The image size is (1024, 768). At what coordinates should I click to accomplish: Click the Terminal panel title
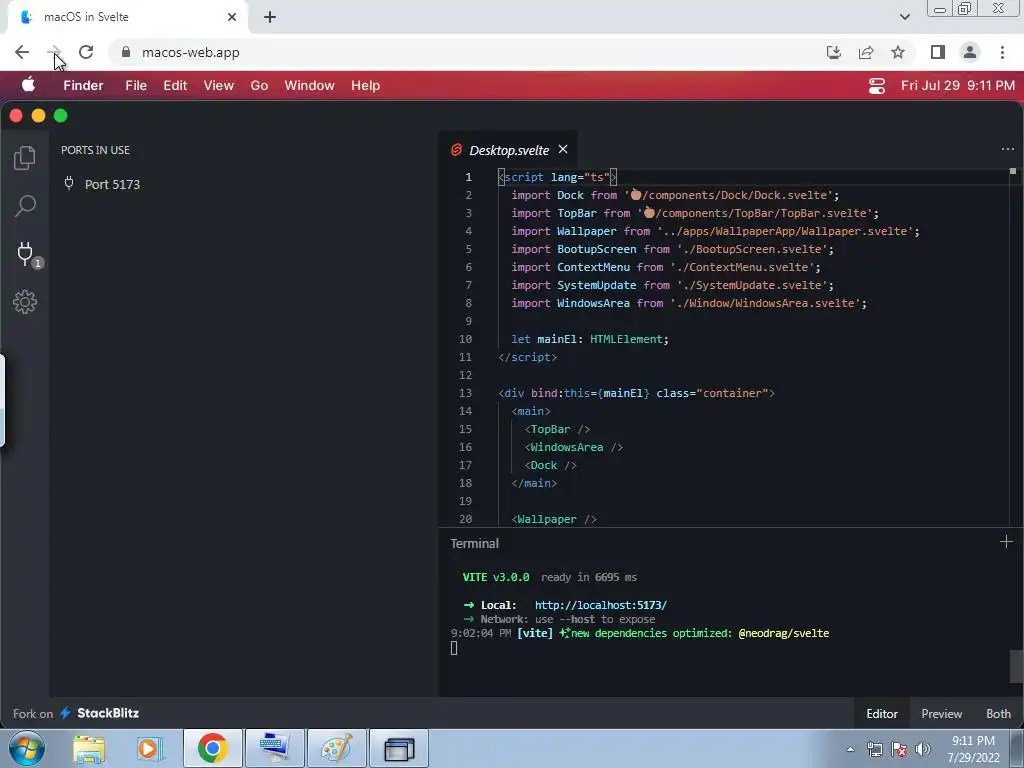(474, 543)
